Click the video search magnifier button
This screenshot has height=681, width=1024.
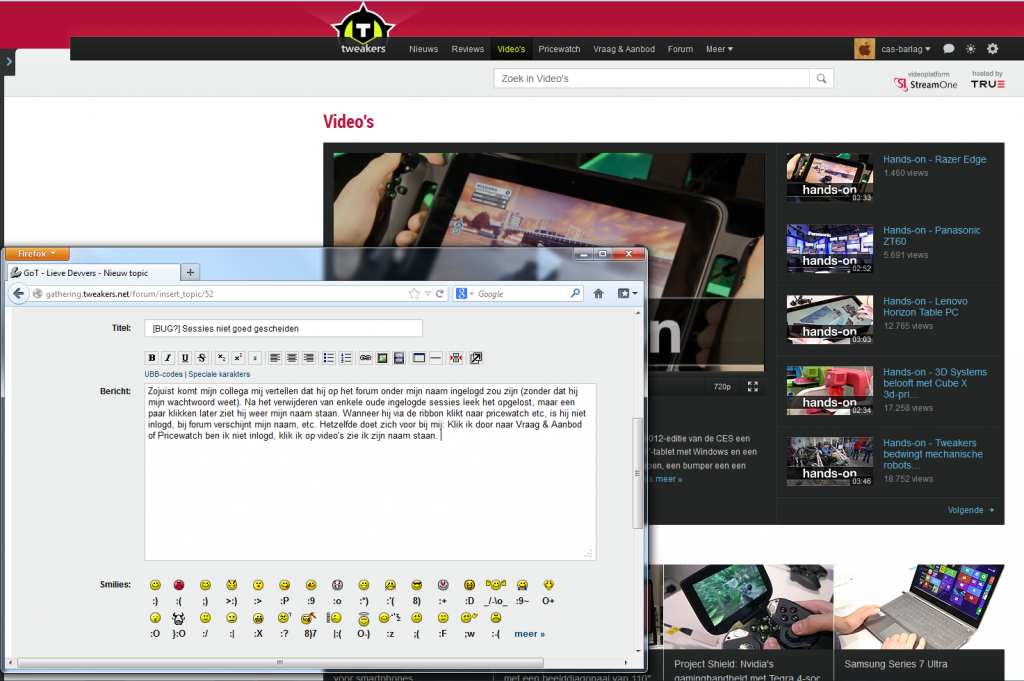[821, 78]
